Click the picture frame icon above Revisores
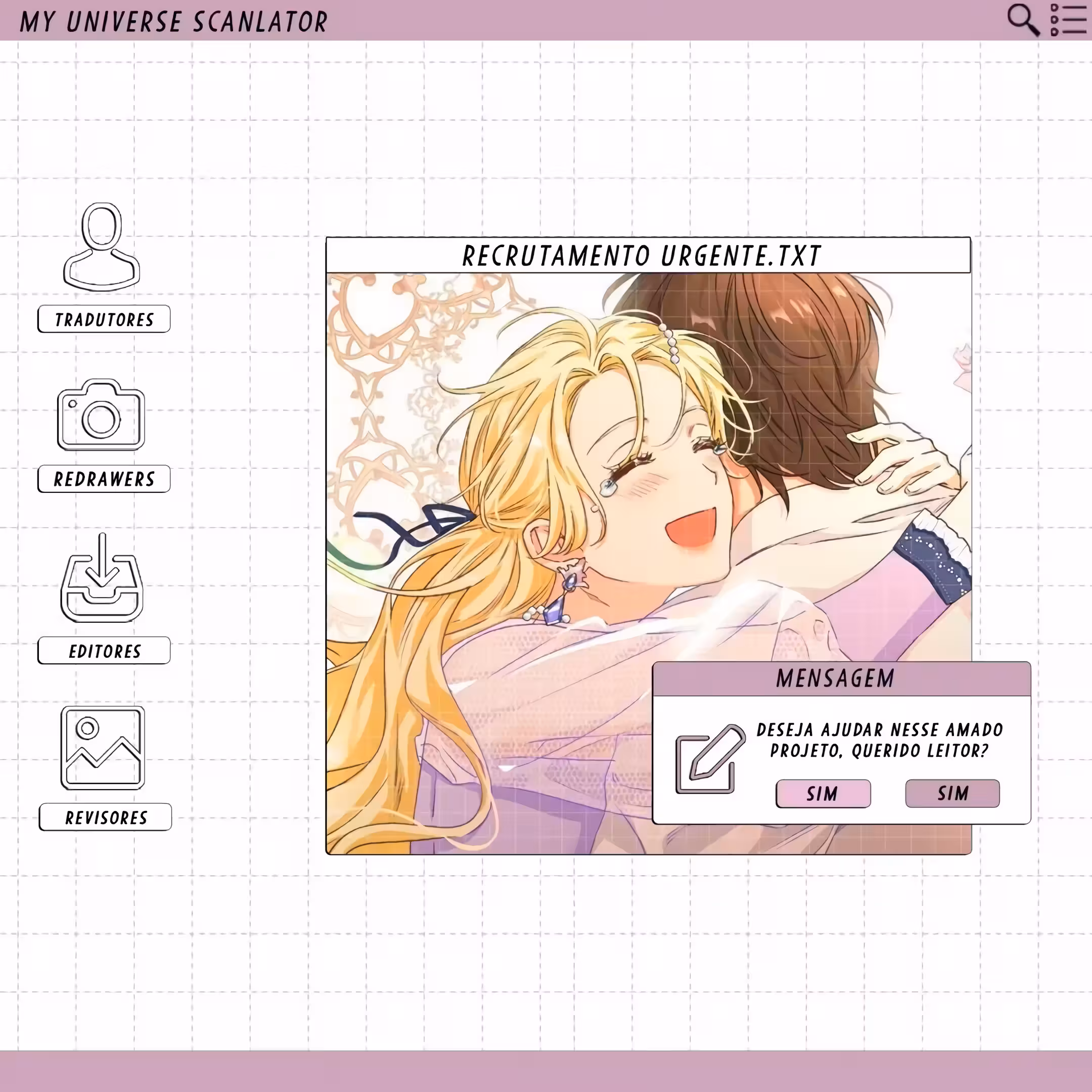Screen dimensions: 1092x1092 (103, 748)
